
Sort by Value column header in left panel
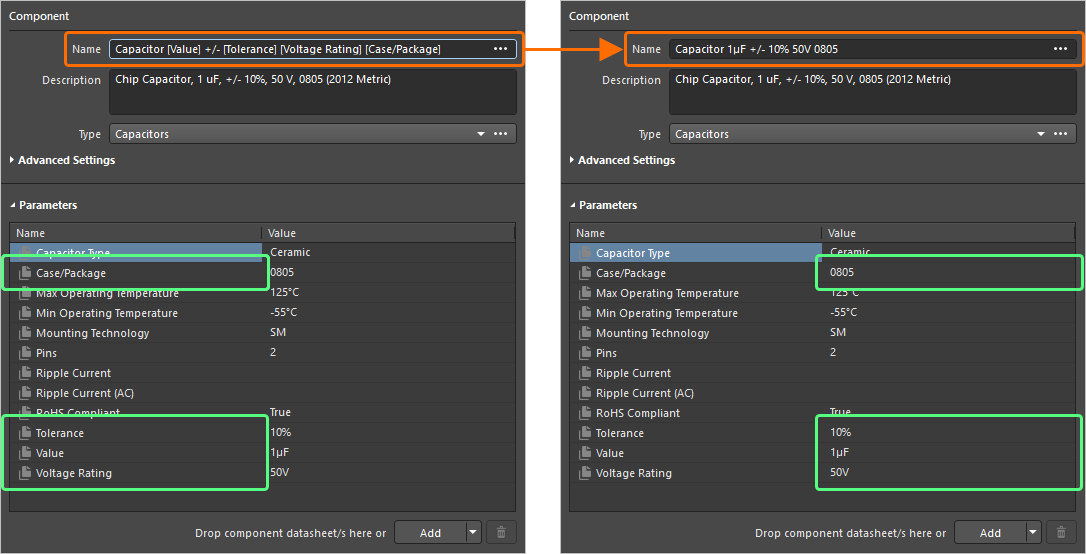coord(389,233)
